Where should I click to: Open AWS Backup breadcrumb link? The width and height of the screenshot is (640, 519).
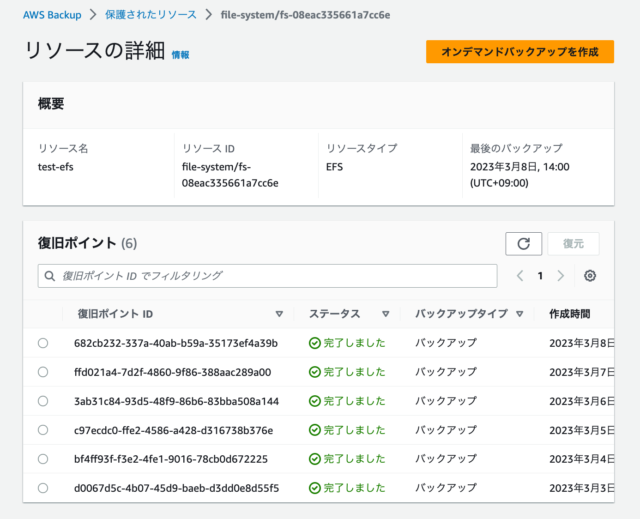pos(52,15)
